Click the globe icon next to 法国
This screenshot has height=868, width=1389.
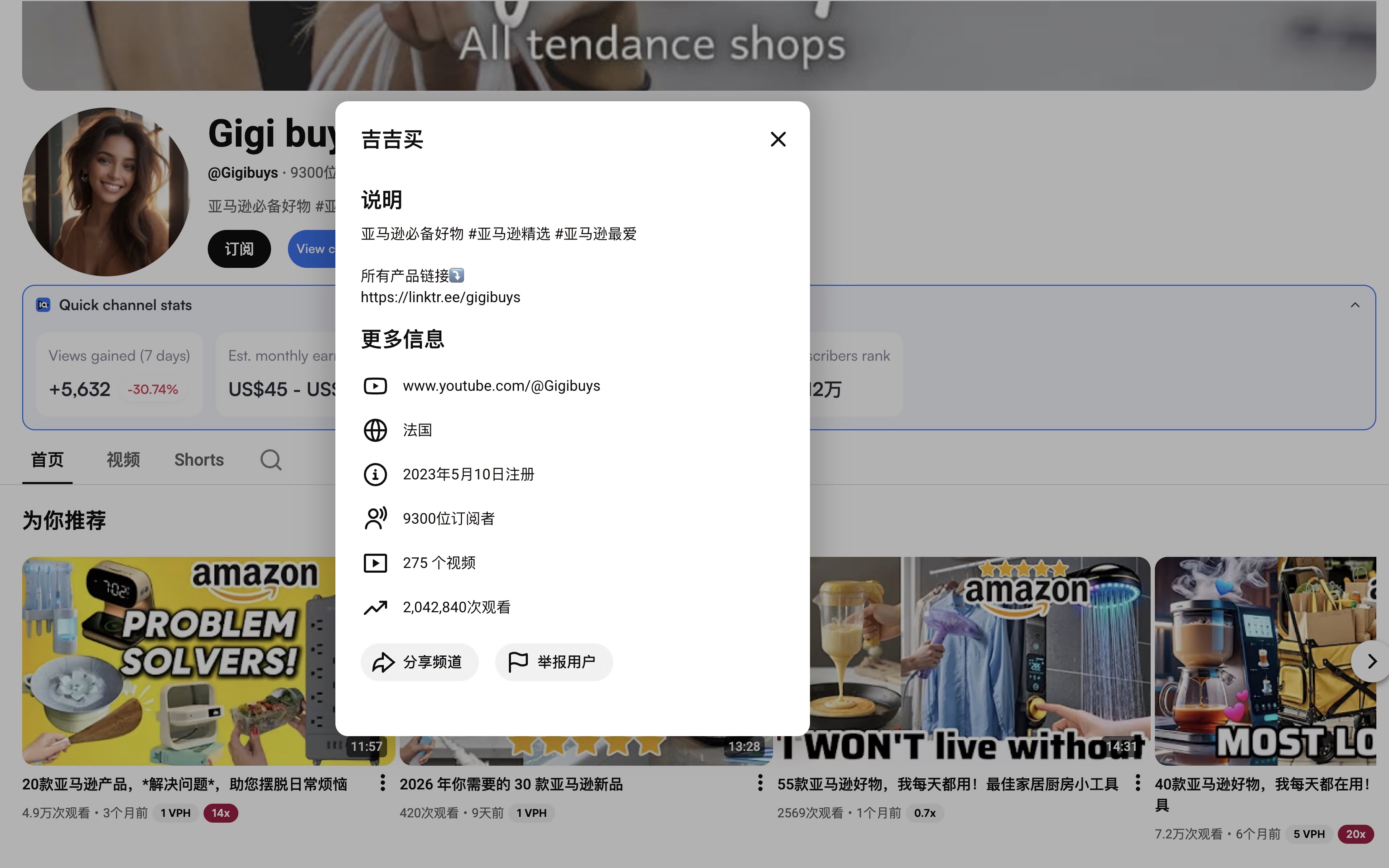(x=375, y=430)
